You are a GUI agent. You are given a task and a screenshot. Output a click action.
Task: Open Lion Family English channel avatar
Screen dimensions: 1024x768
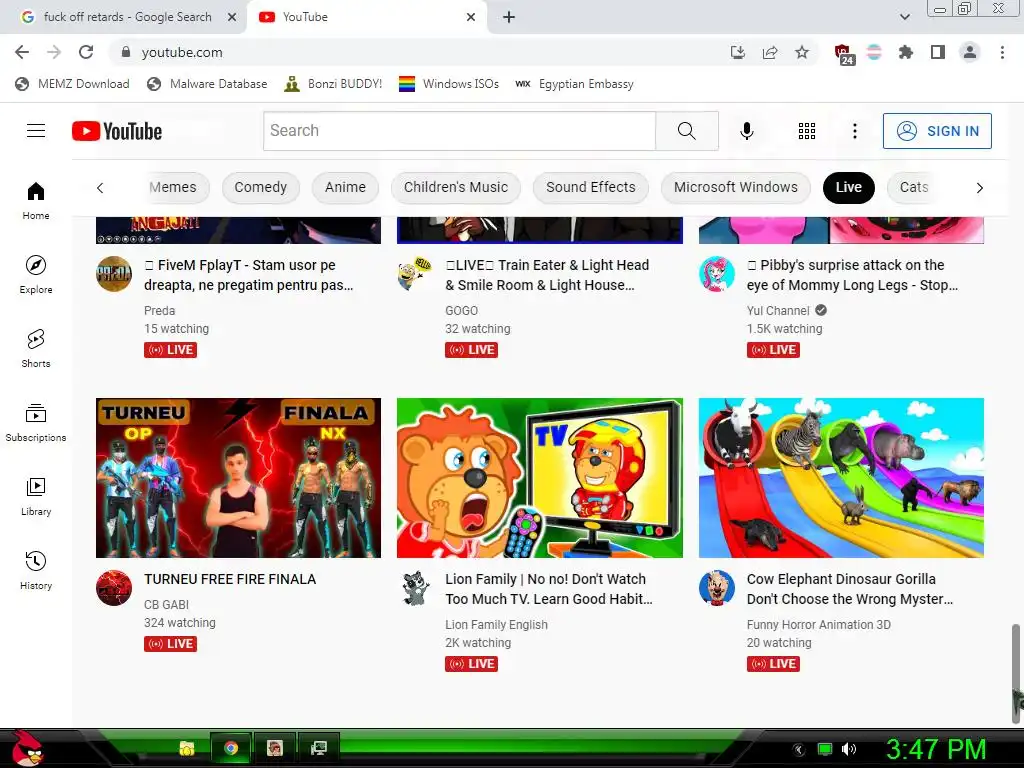point(415,588)
